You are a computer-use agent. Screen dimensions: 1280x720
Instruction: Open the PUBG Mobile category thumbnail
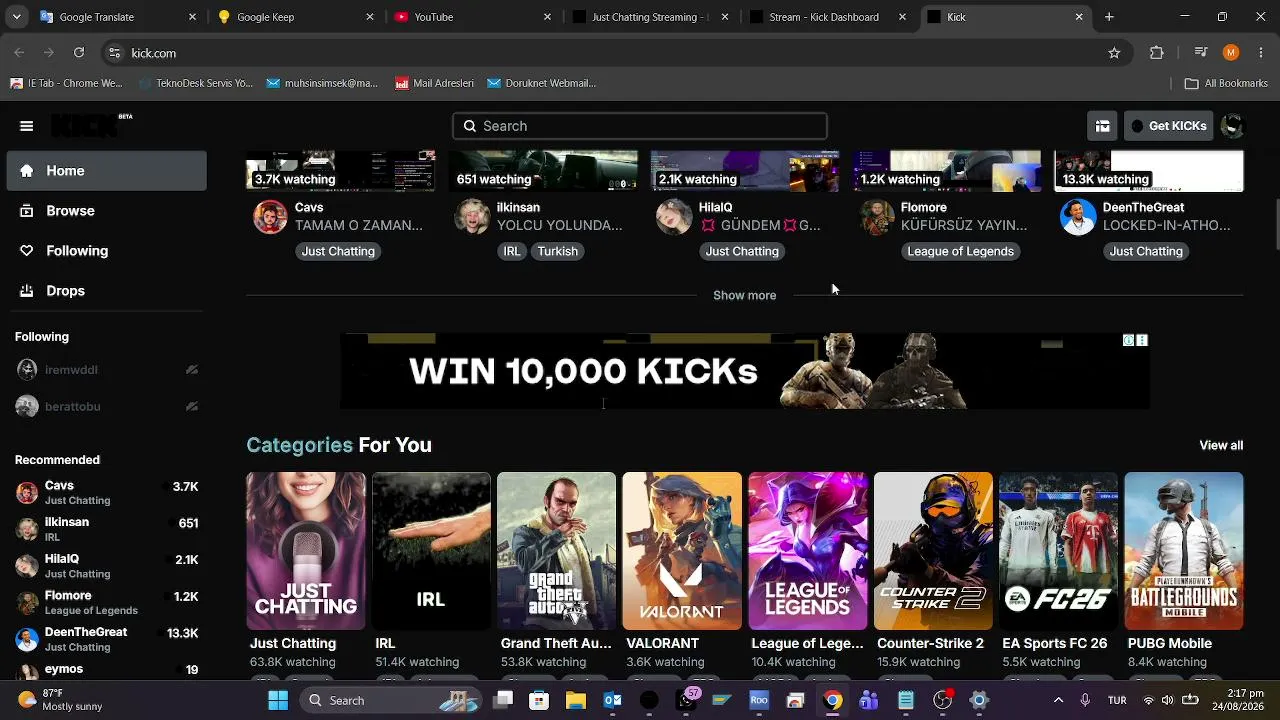(1184, 551)
